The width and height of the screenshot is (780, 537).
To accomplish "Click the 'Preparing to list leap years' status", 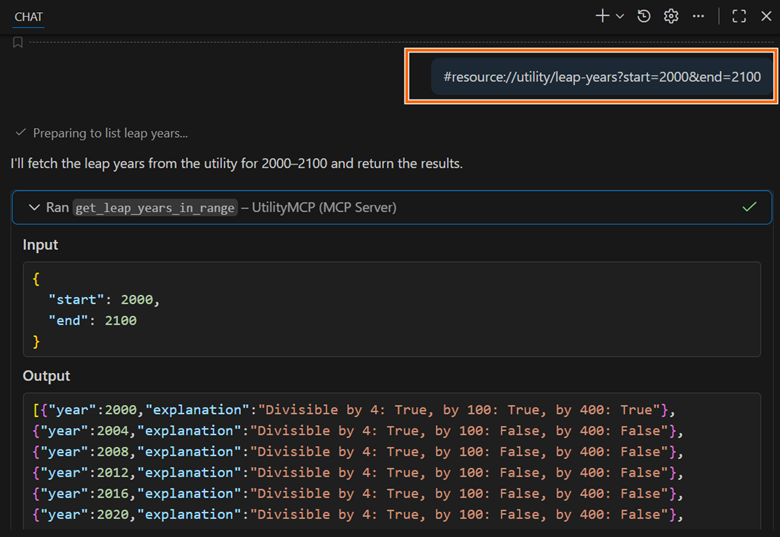I will pos(110,133).
